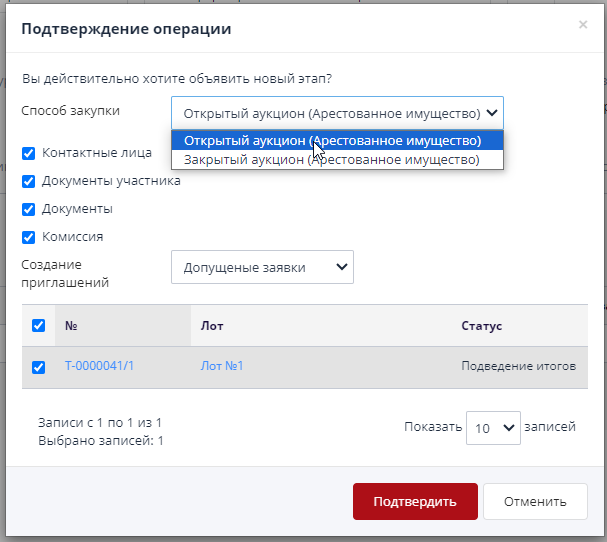Open the T-0000041/1 link
The height and width of the screenshot is (542, 607).
click(x=99, y=366)
